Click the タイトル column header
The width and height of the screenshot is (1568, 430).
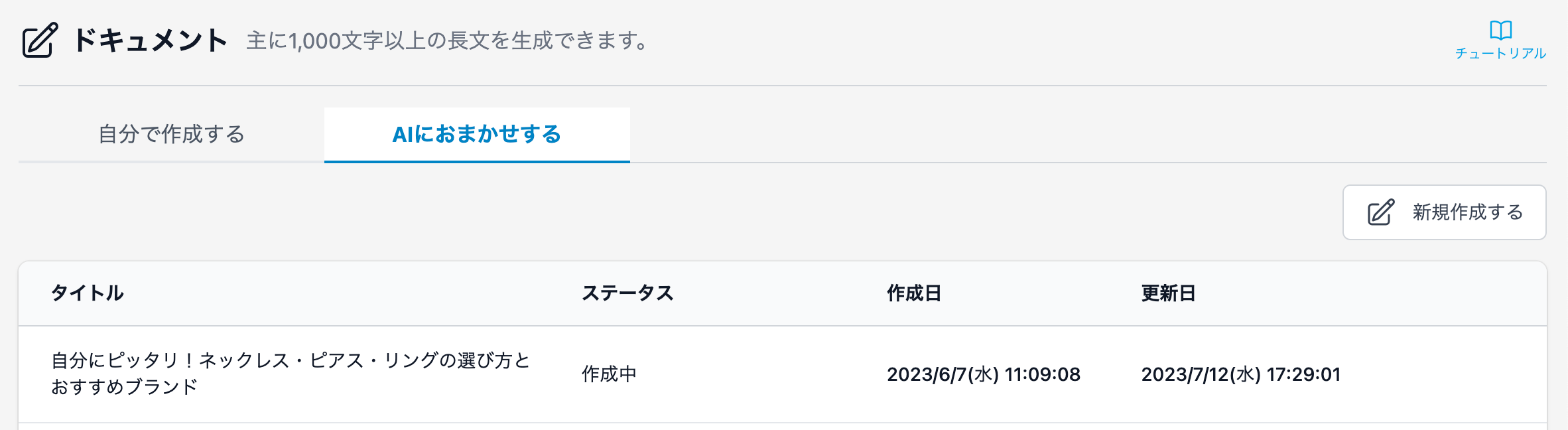(88, 293)
